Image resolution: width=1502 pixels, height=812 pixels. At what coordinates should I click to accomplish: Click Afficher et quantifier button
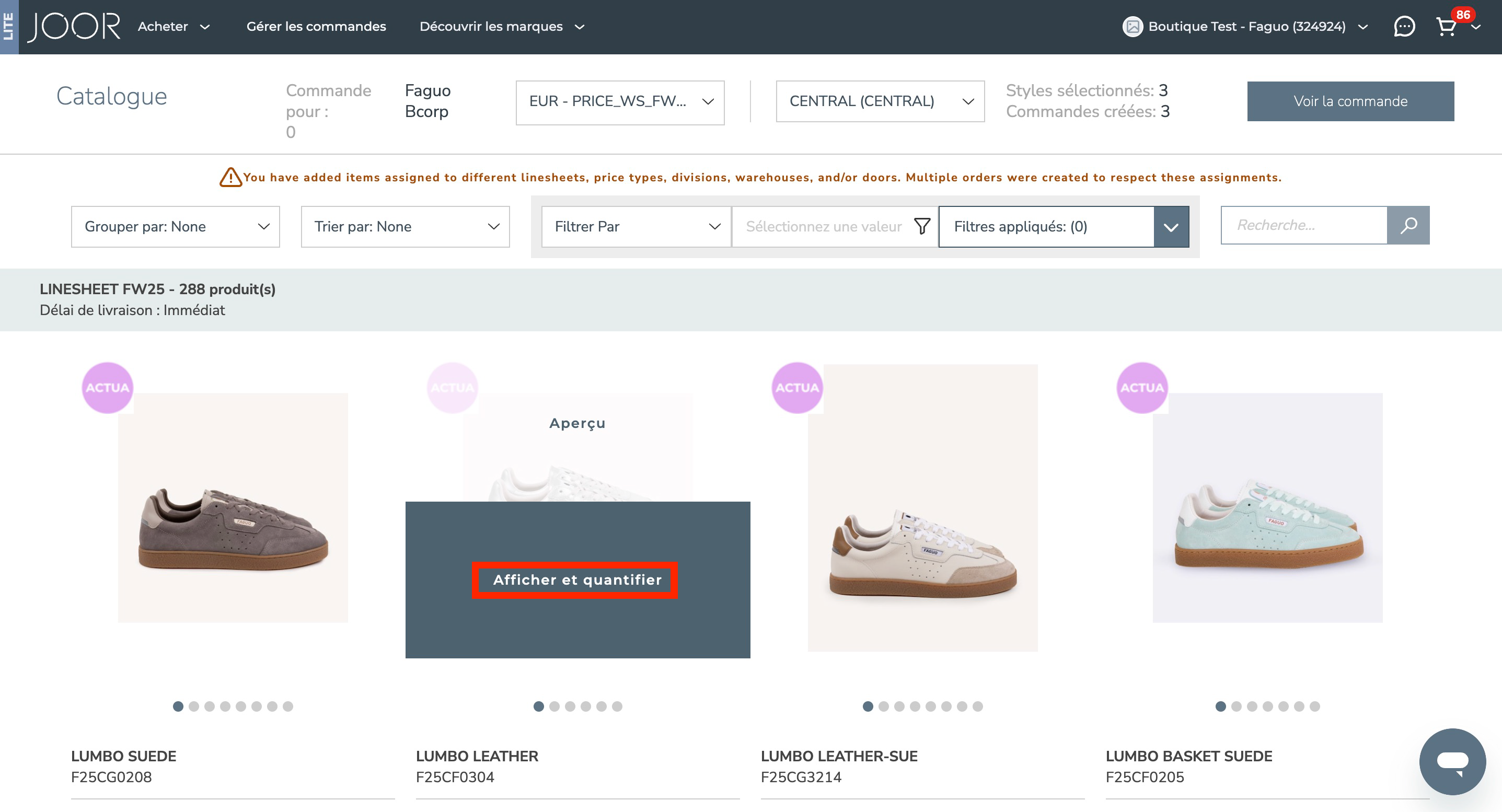(577, 580)
